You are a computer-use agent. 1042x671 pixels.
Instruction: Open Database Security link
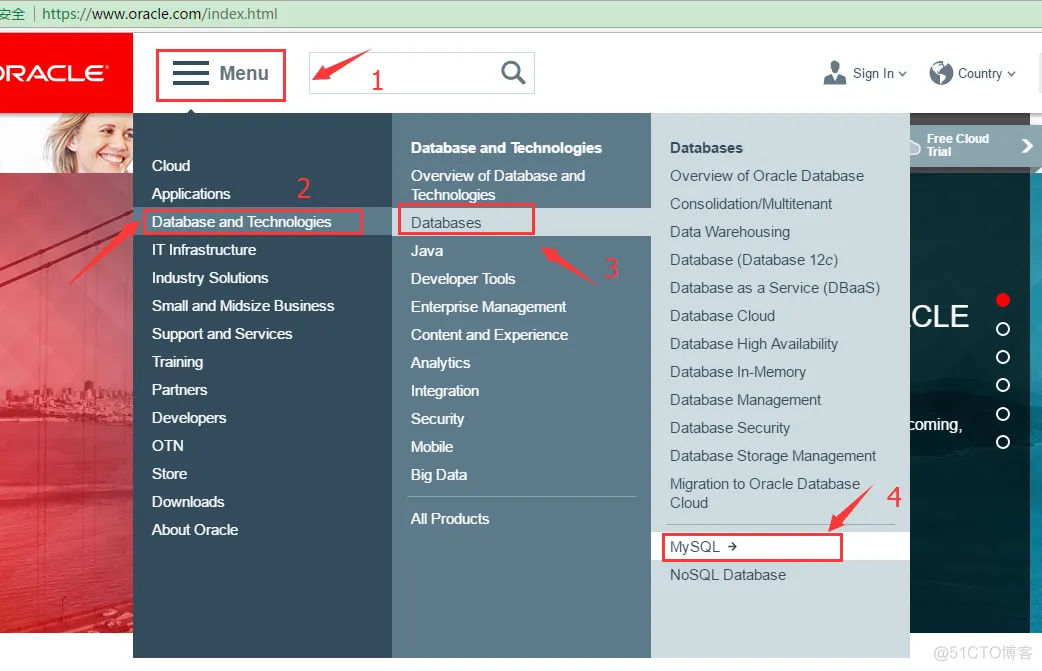pos(730,428)
